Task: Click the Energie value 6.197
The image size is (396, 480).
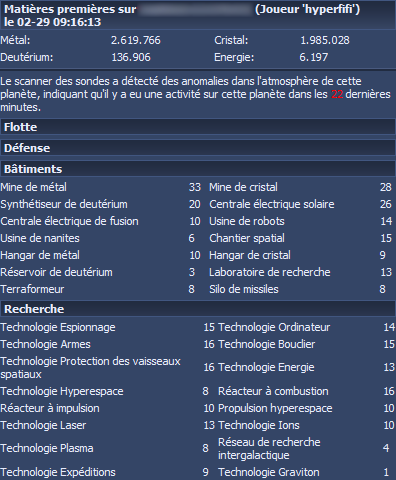Action: point(314,57)
